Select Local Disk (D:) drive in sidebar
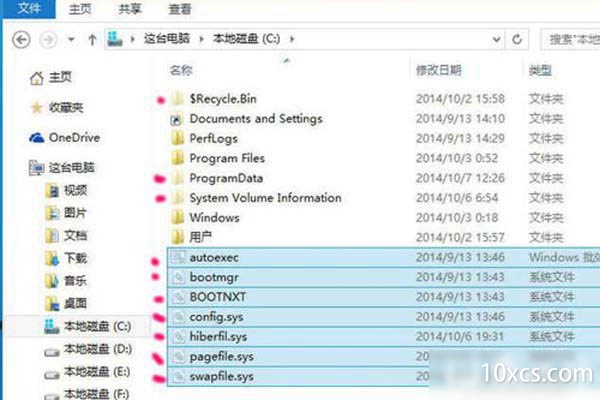The width and height of the screenshot is (600, 400). point(96,347)
